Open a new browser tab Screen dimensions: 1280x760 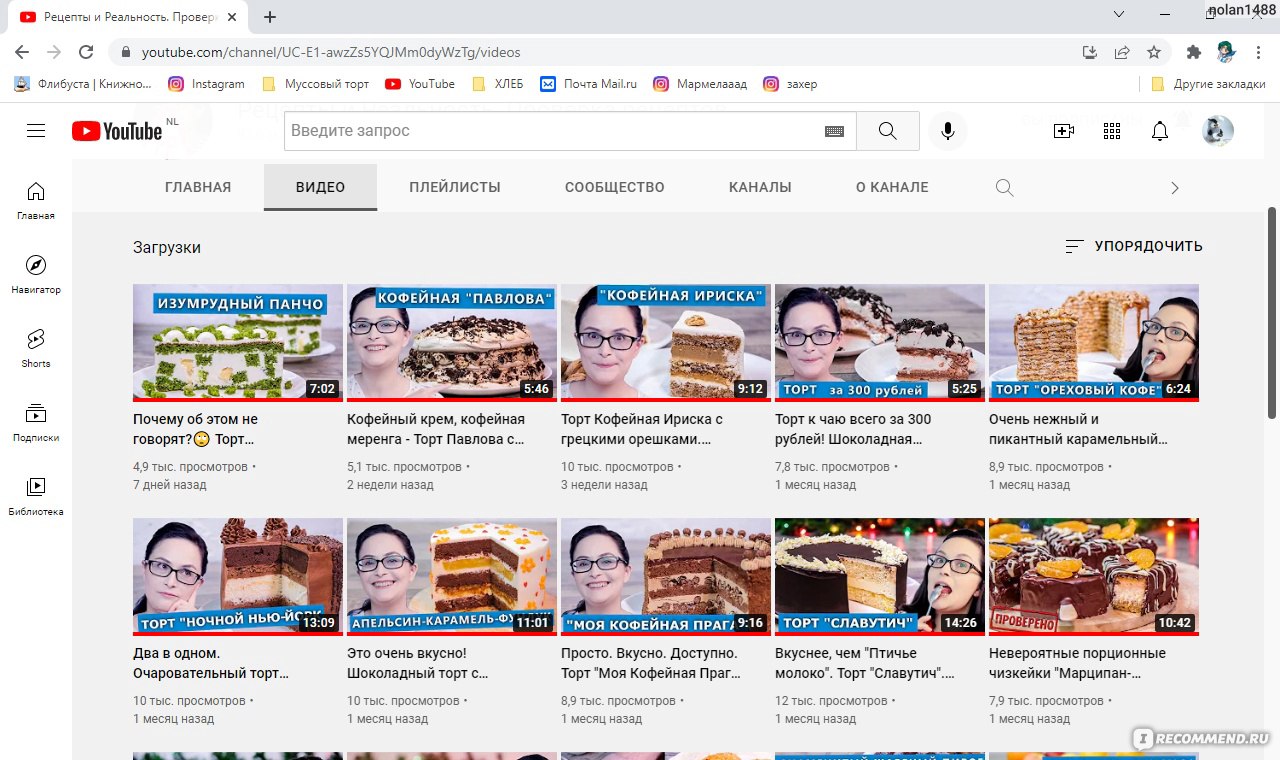[270, 17]
